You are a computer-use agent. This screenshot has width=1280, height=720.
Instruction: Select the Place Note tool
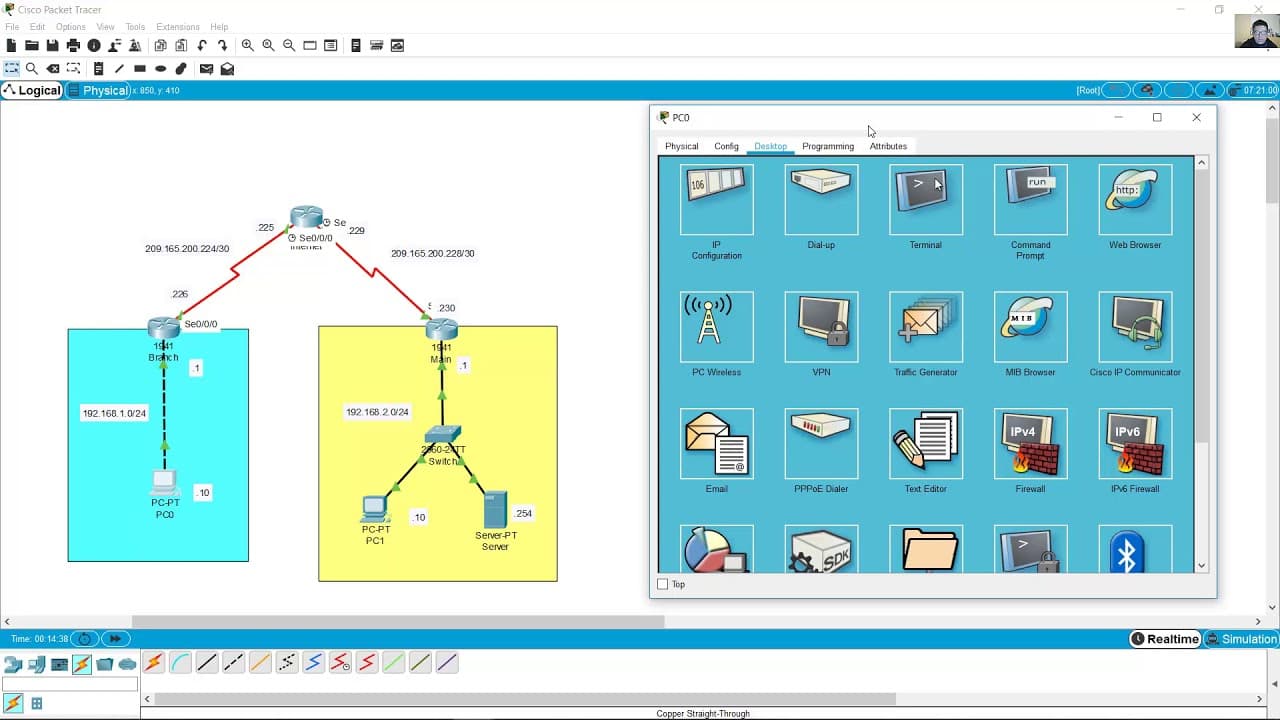pos(98,69)
